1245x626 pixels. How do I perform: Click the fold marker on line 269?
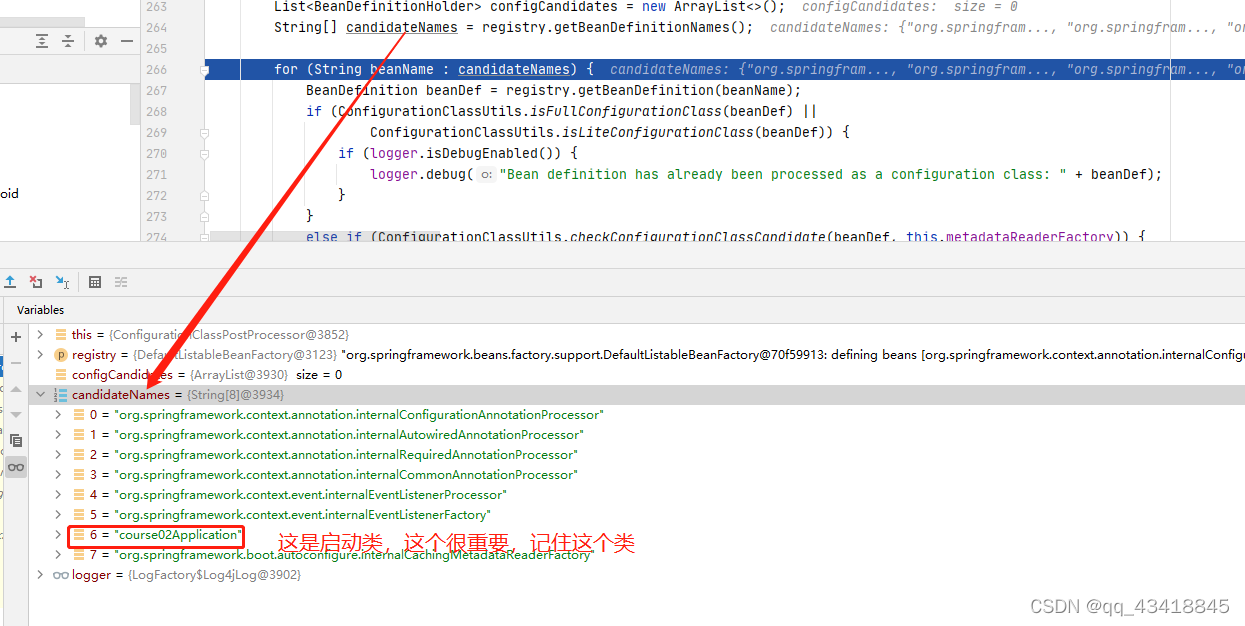[204, 132]
